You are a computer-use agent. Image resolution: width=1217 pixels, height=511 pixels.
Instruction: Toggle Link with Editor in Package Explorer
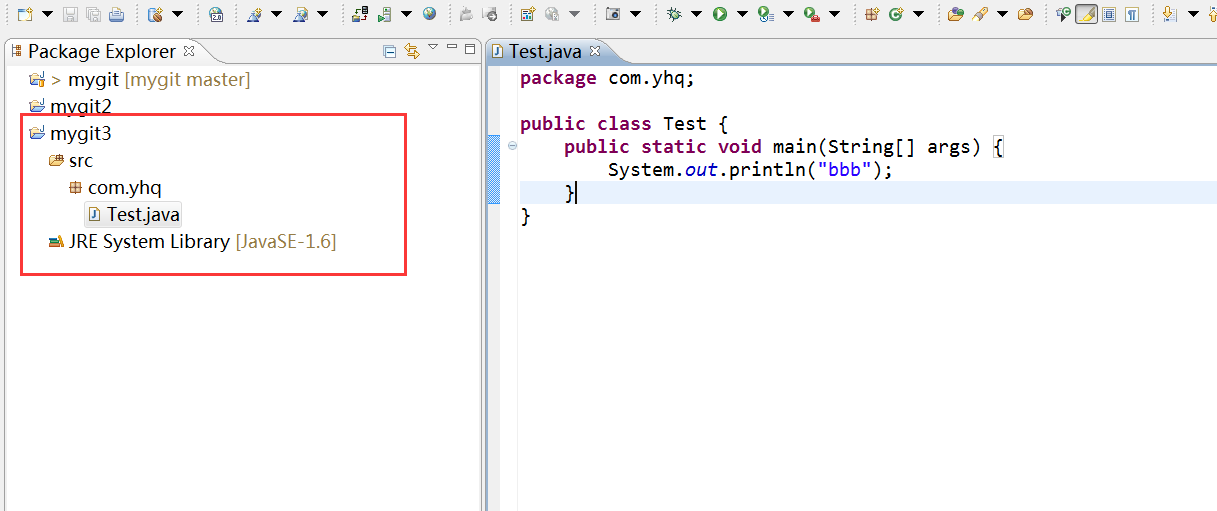[412, 51]
